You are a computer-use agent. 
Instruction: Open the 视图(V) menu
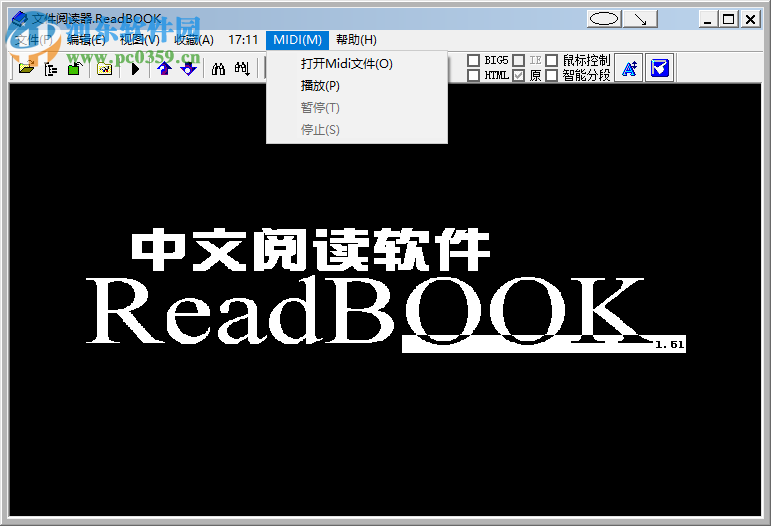(140, 40)
